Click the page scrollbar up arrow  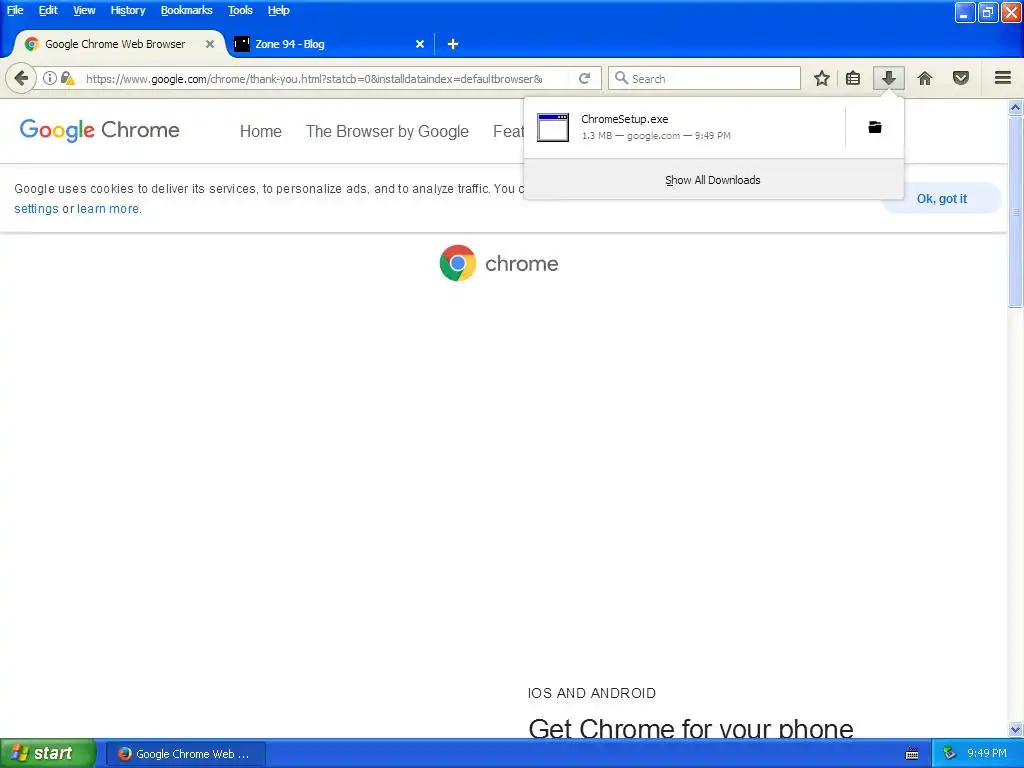(x=1015, y=107)
